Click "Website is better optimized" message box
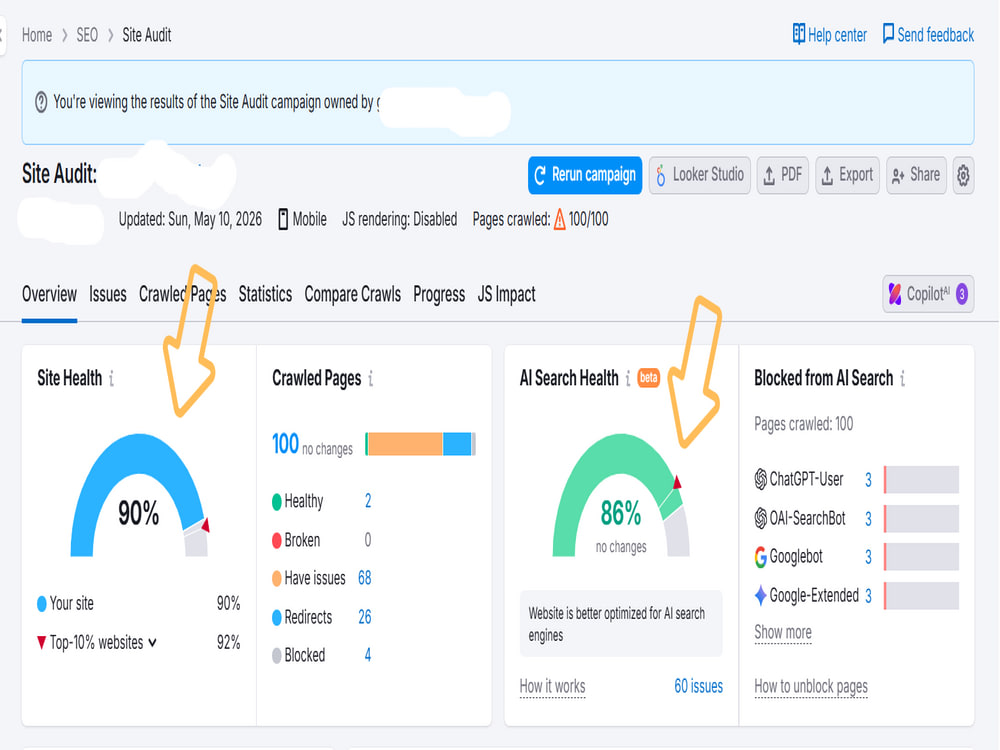The image size is (1000, 750). tap(621, 624)
